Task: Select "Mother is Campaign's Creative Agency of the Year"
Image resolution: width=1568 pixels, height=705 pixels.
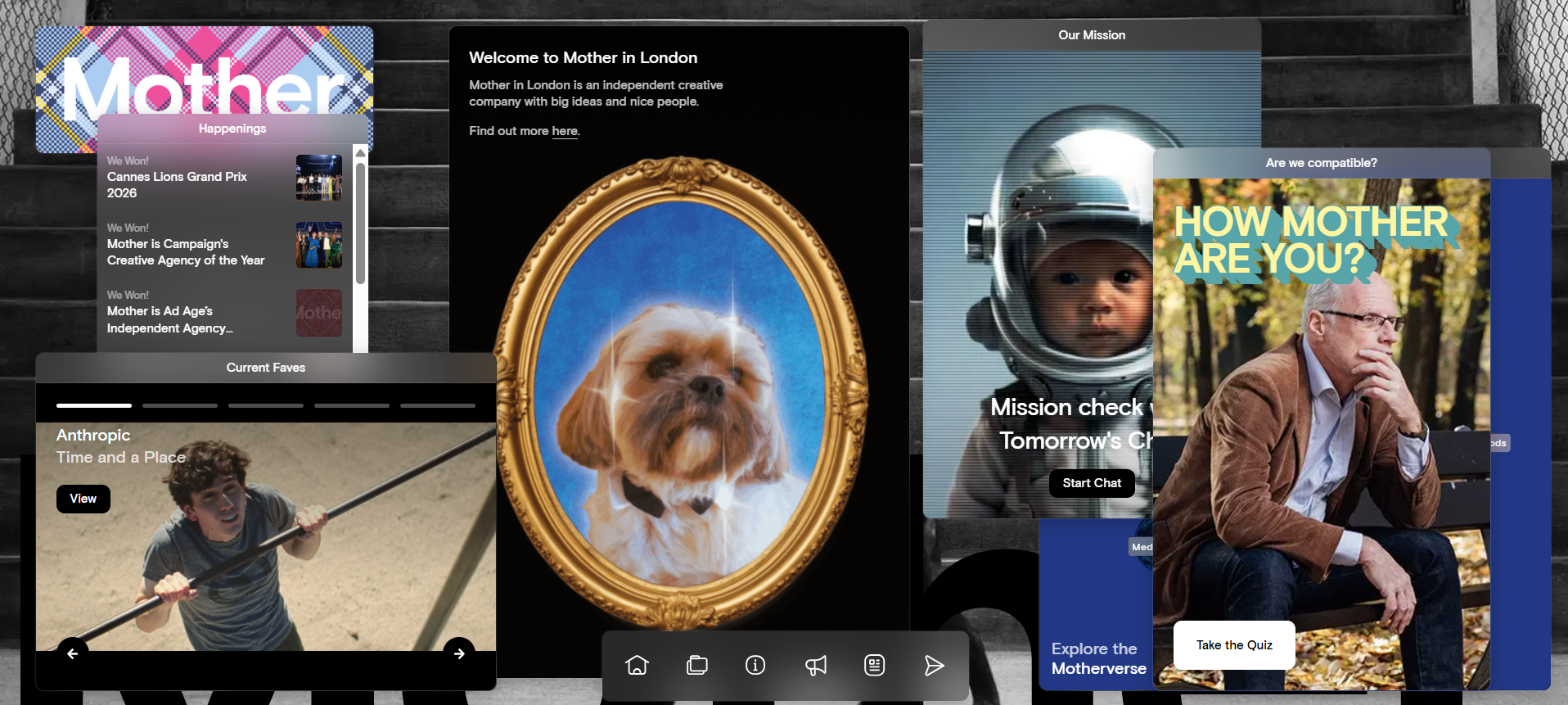Action: click(x=186, y=252)
